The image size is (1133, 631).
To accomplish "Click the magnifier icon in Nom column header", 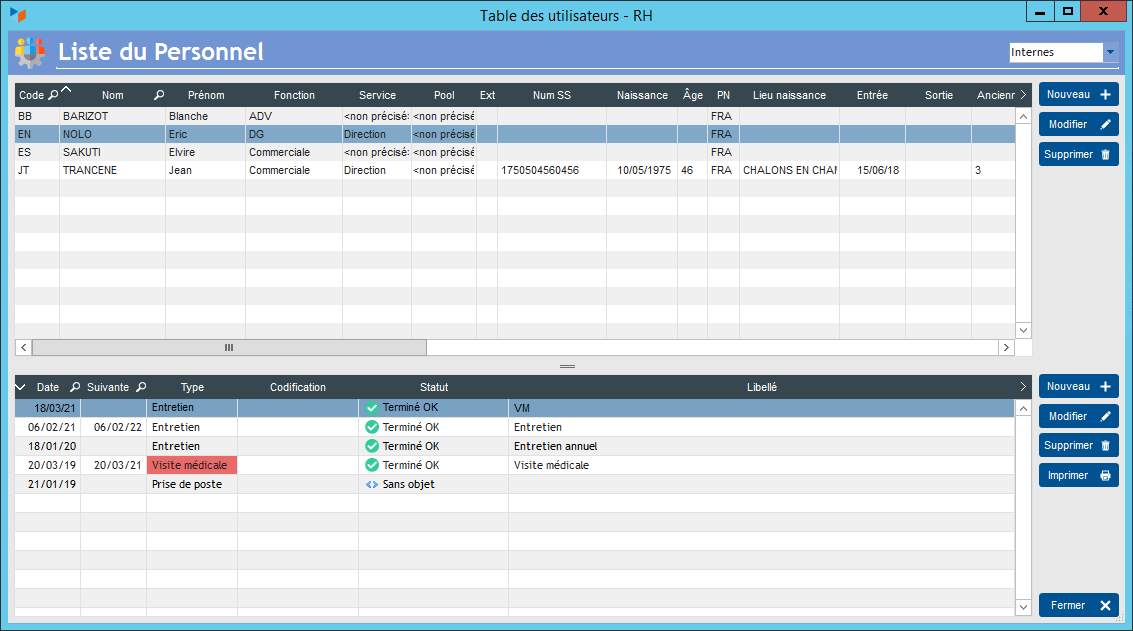I will (159, 95).
